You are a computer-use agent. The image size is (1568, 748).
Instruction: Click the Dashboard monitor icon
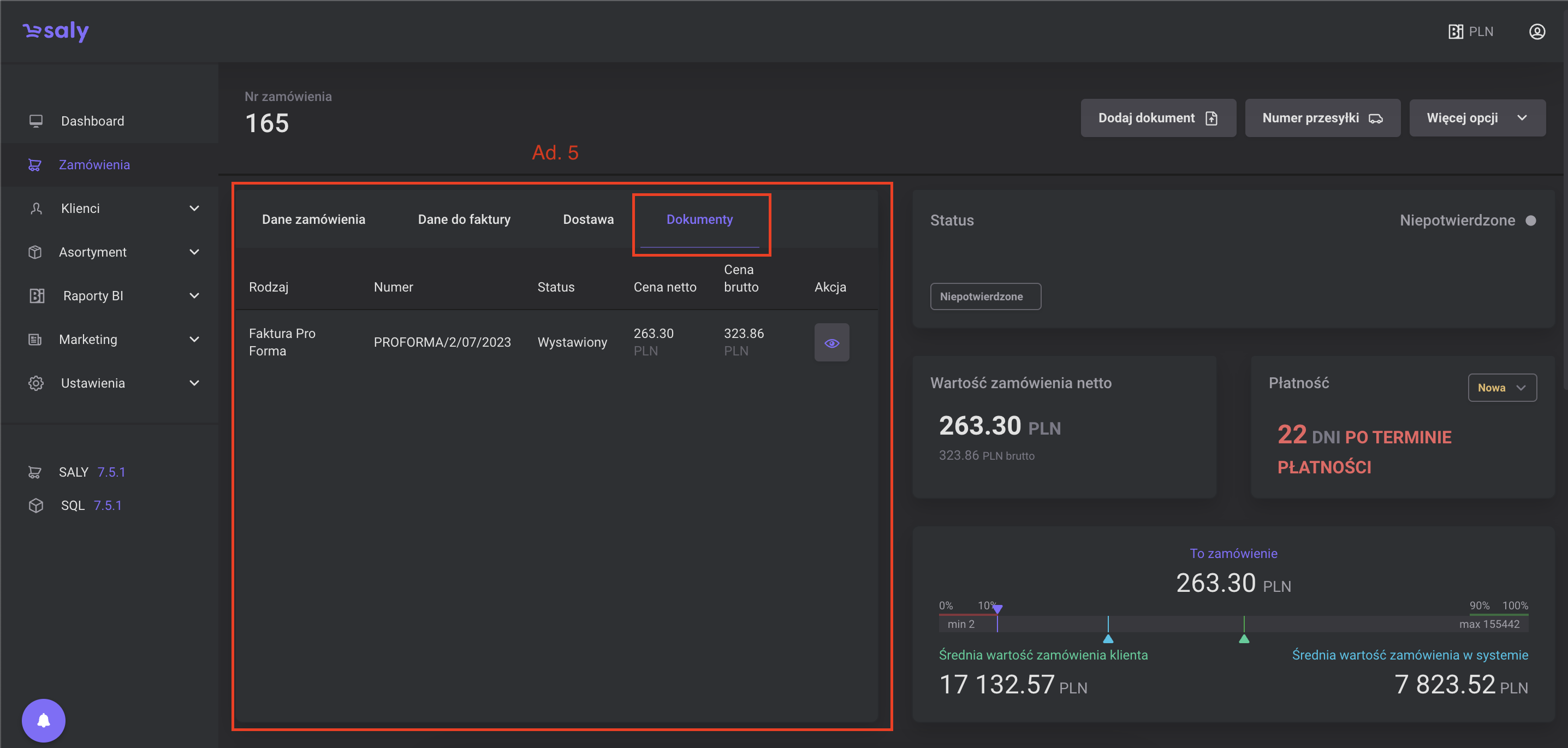(x=36, y=121)
